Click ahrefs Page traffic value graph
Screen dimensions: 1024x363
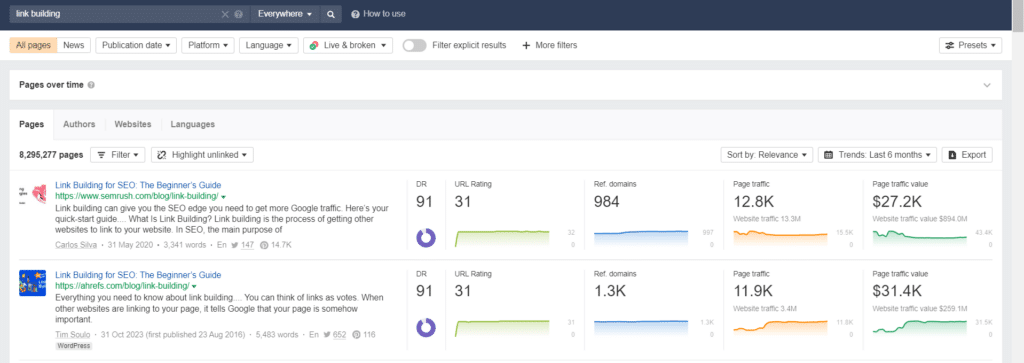[920, 328]
